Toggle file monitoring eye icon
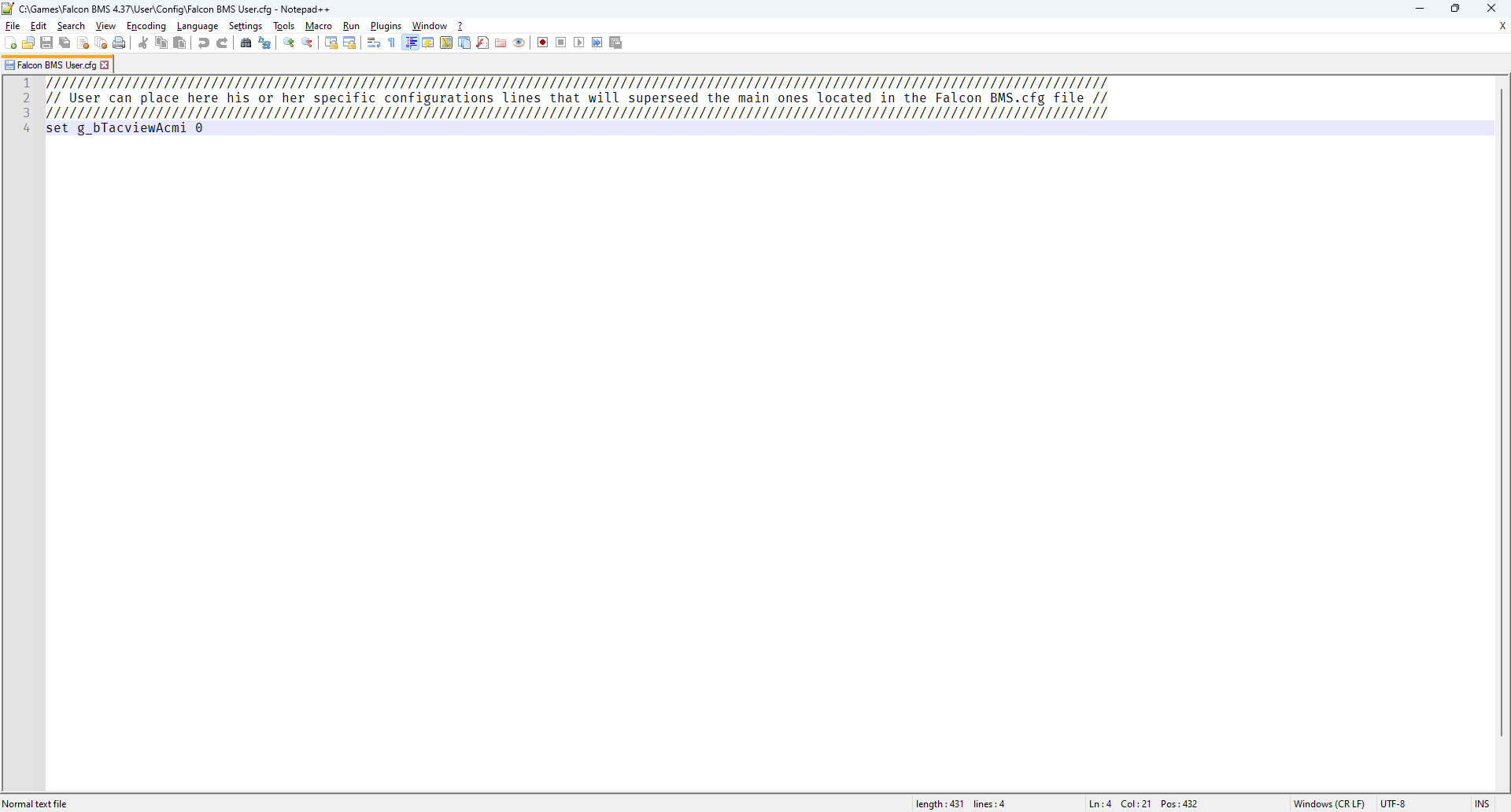The height and width of the screenshot is (812, 1511). (519, 43)
